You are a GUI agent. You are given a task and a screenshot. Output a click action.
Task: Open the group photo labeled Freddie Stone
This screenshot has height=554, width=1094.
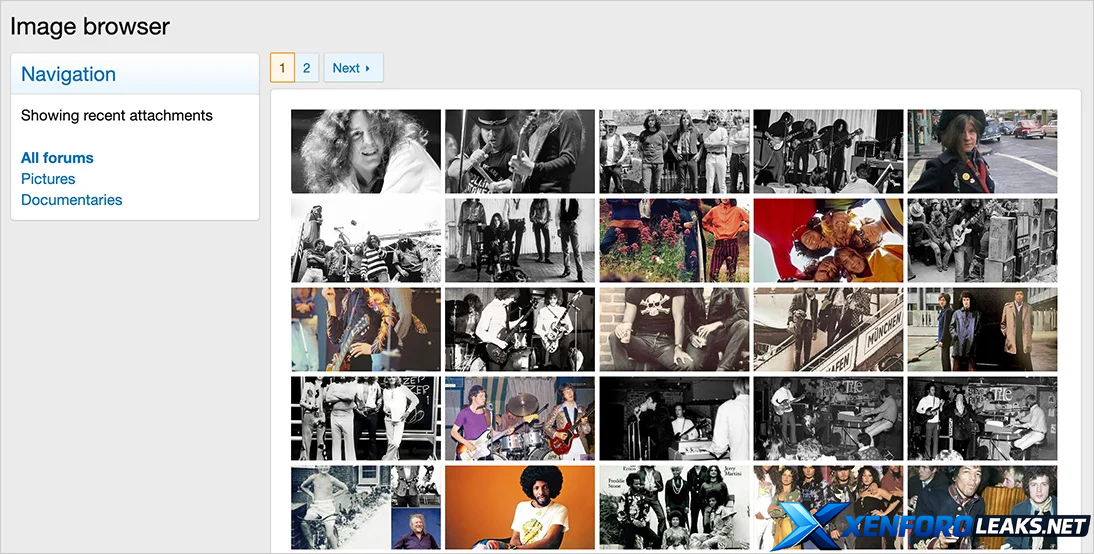674,507
